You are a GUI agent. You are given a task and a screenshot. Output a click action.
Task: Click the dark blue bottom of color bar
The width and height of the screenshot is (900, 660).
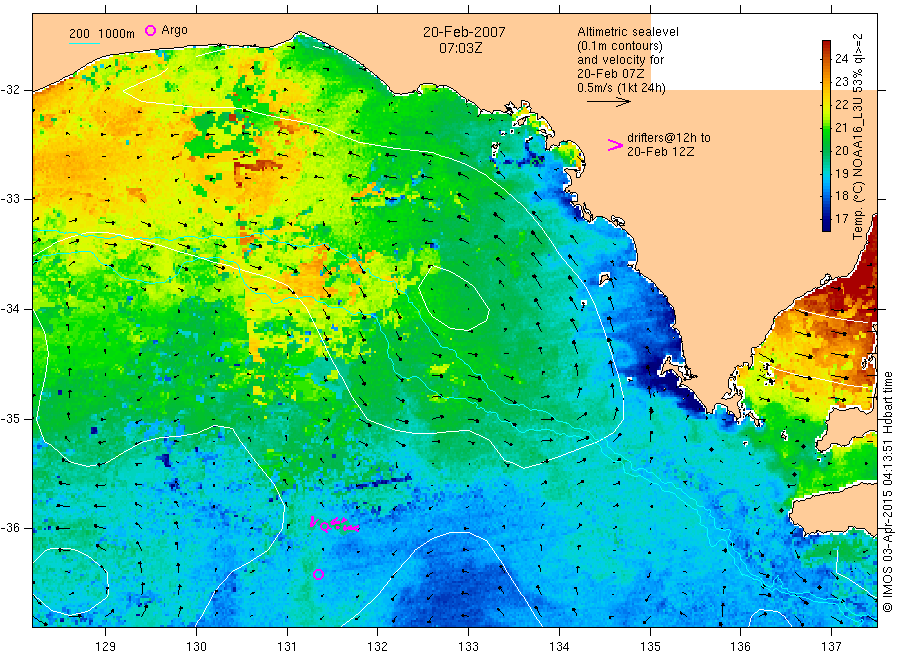[x=827, y=225]
